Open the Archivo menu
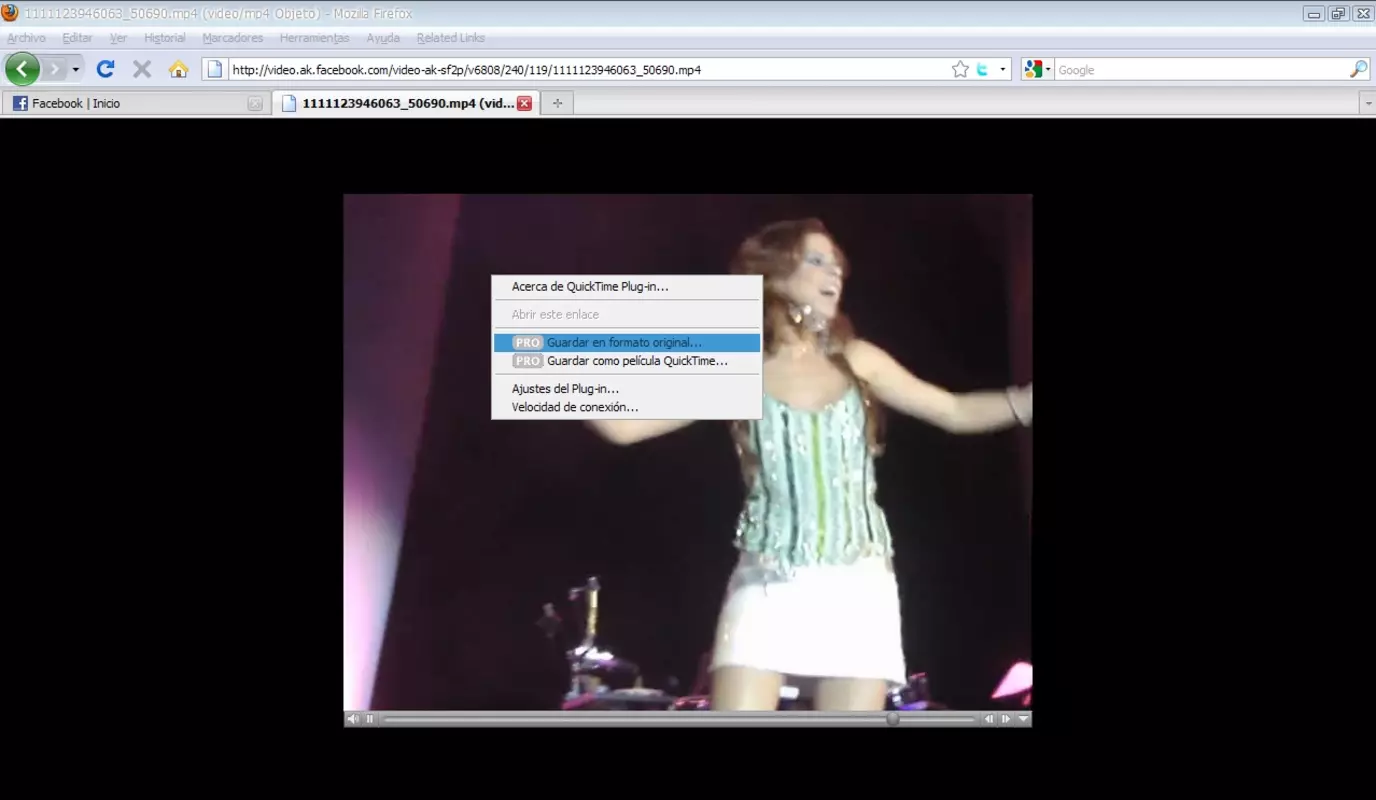This screenshot has height=800, width=1376. (x=26, y=38)
